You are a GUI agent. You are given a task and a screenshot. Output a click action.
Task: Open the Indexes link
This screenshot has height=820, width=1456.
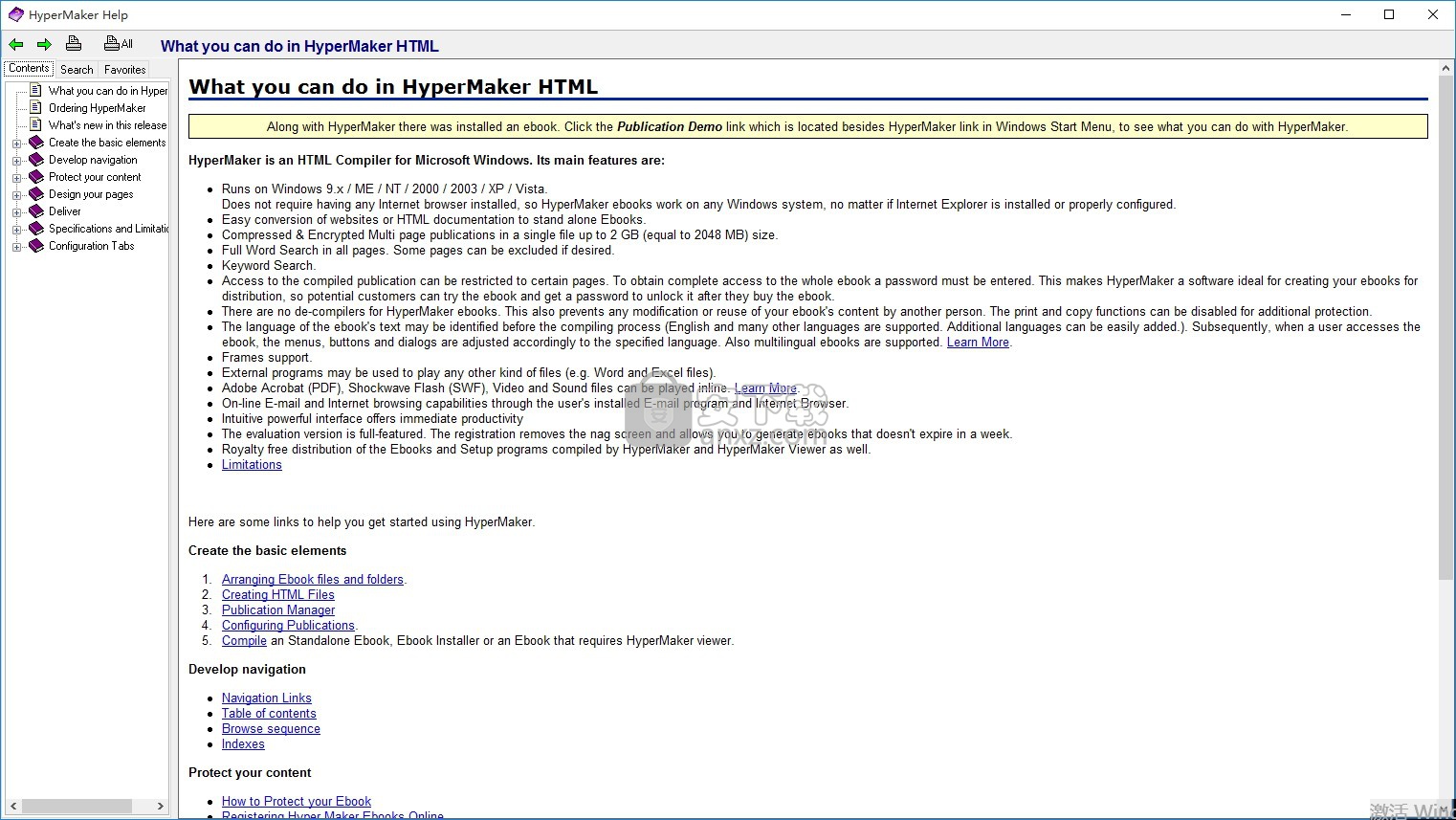(243, 744)
